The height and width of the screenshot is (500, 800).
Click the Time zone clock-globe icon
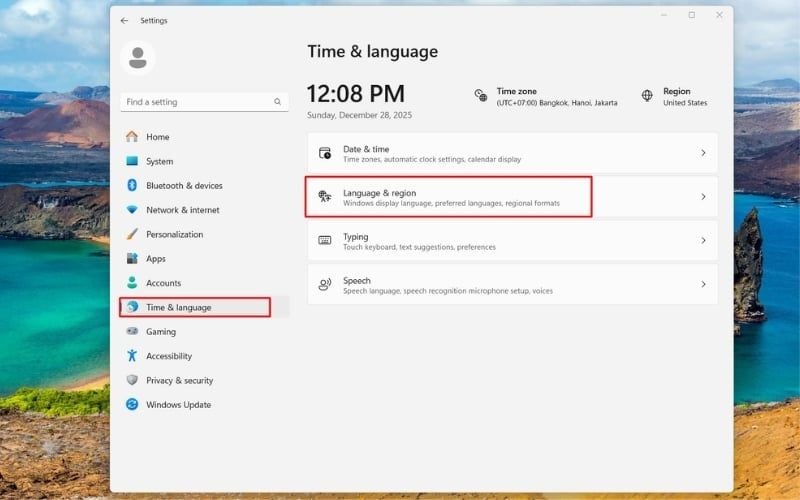click(481, 95)
